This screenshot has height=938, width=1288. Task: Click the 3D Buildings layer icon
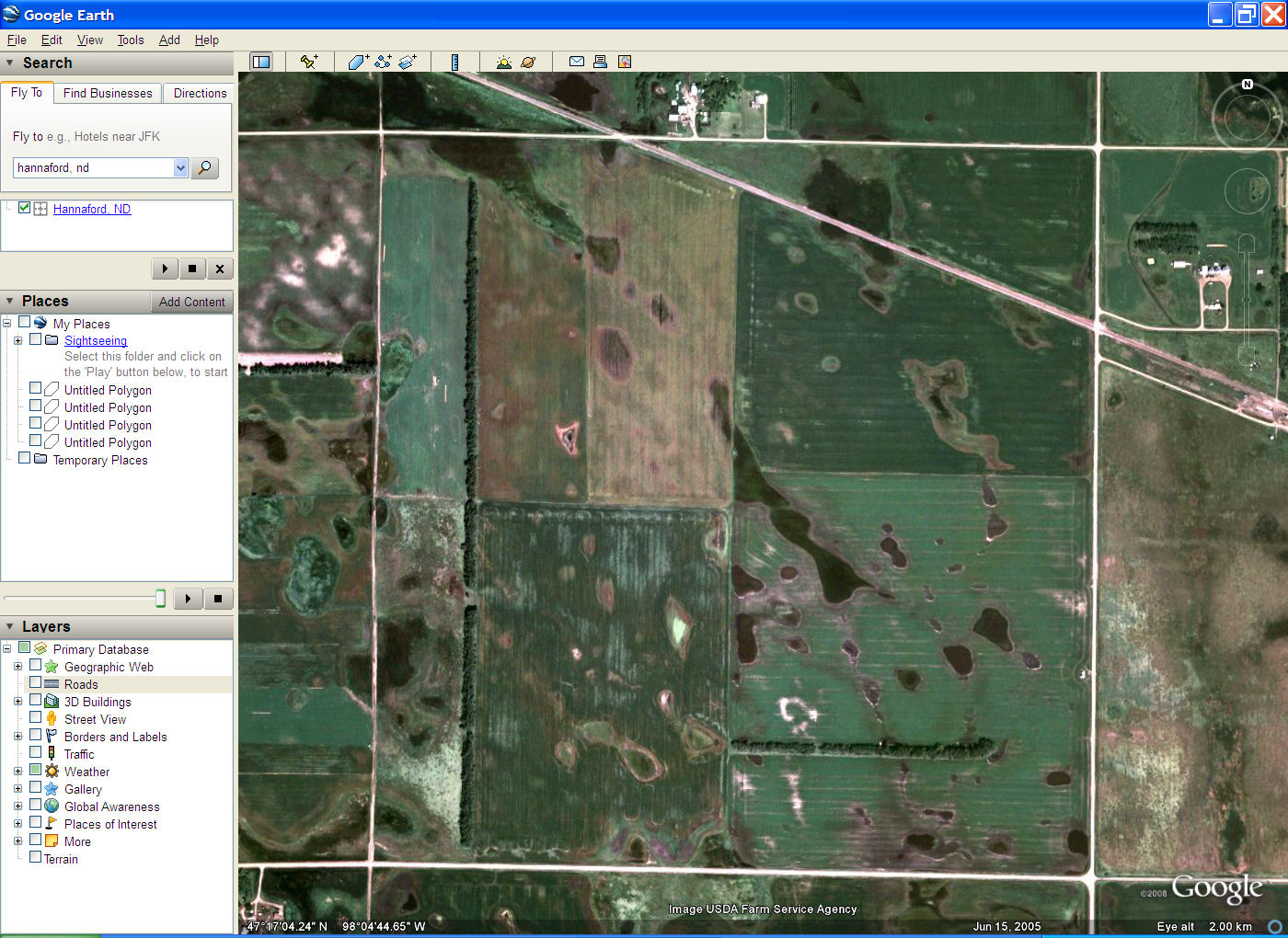52,702
